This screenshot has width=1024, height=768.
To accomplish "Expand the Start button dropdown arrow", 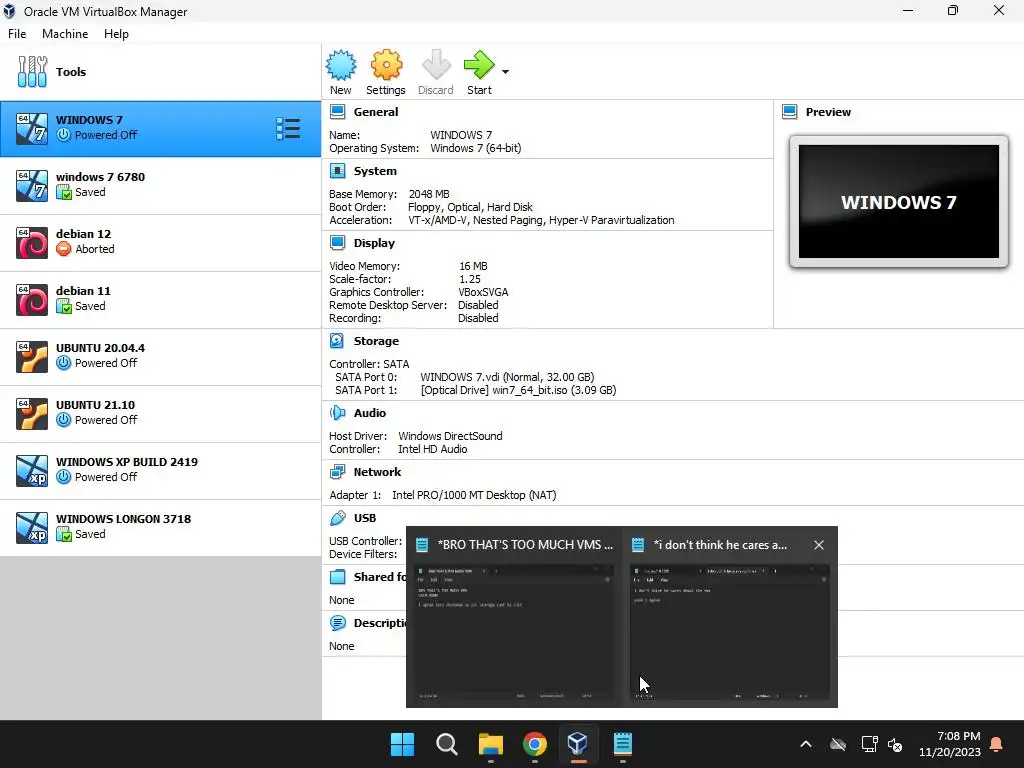I will 505,72.
